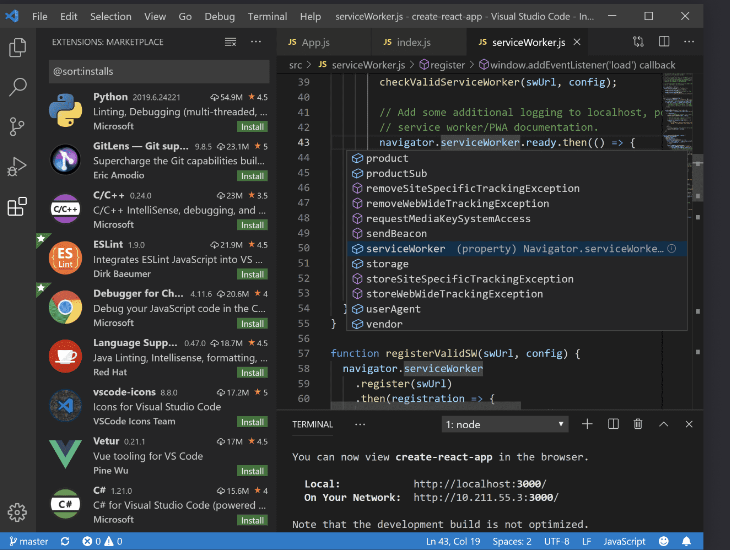The image size is (730, 550).
Task: Open the Terminal menu
Action: coord(267,16)
